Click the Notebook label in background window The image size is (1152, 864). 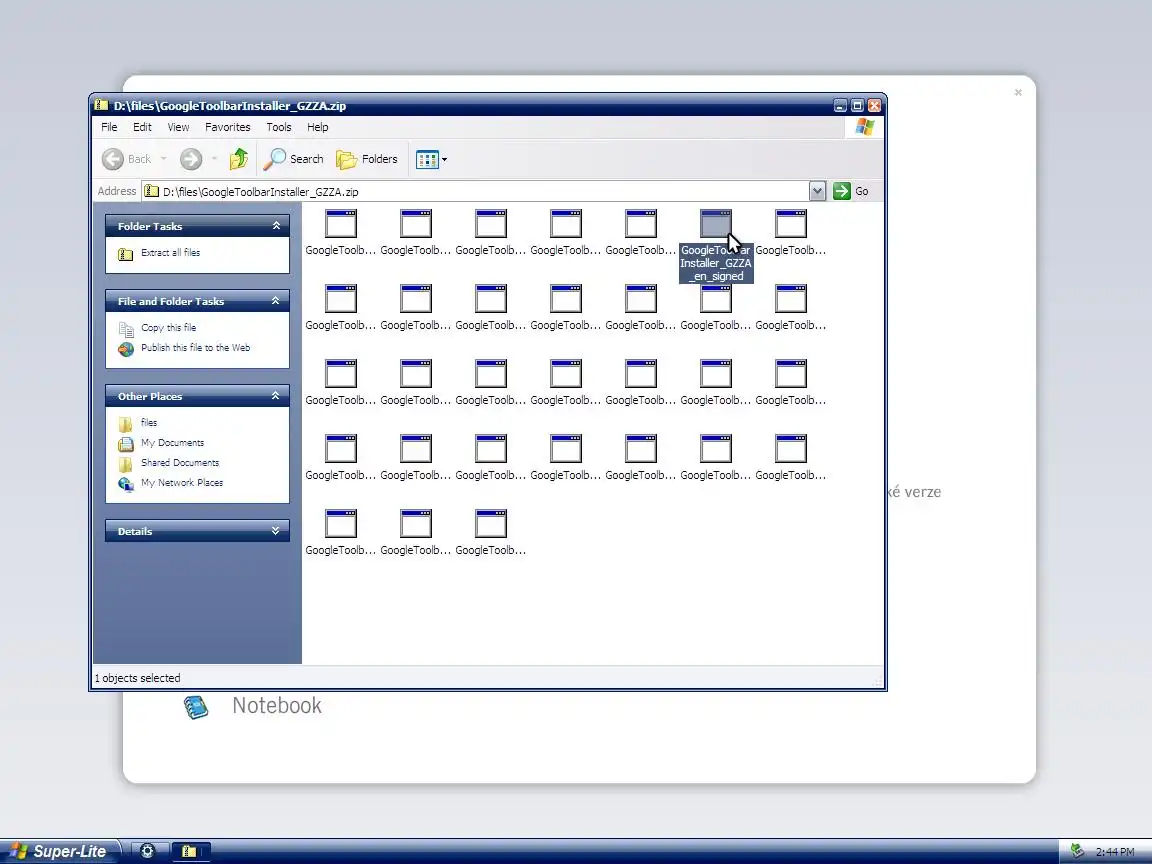pyautogui.click(x=277, y=705)
